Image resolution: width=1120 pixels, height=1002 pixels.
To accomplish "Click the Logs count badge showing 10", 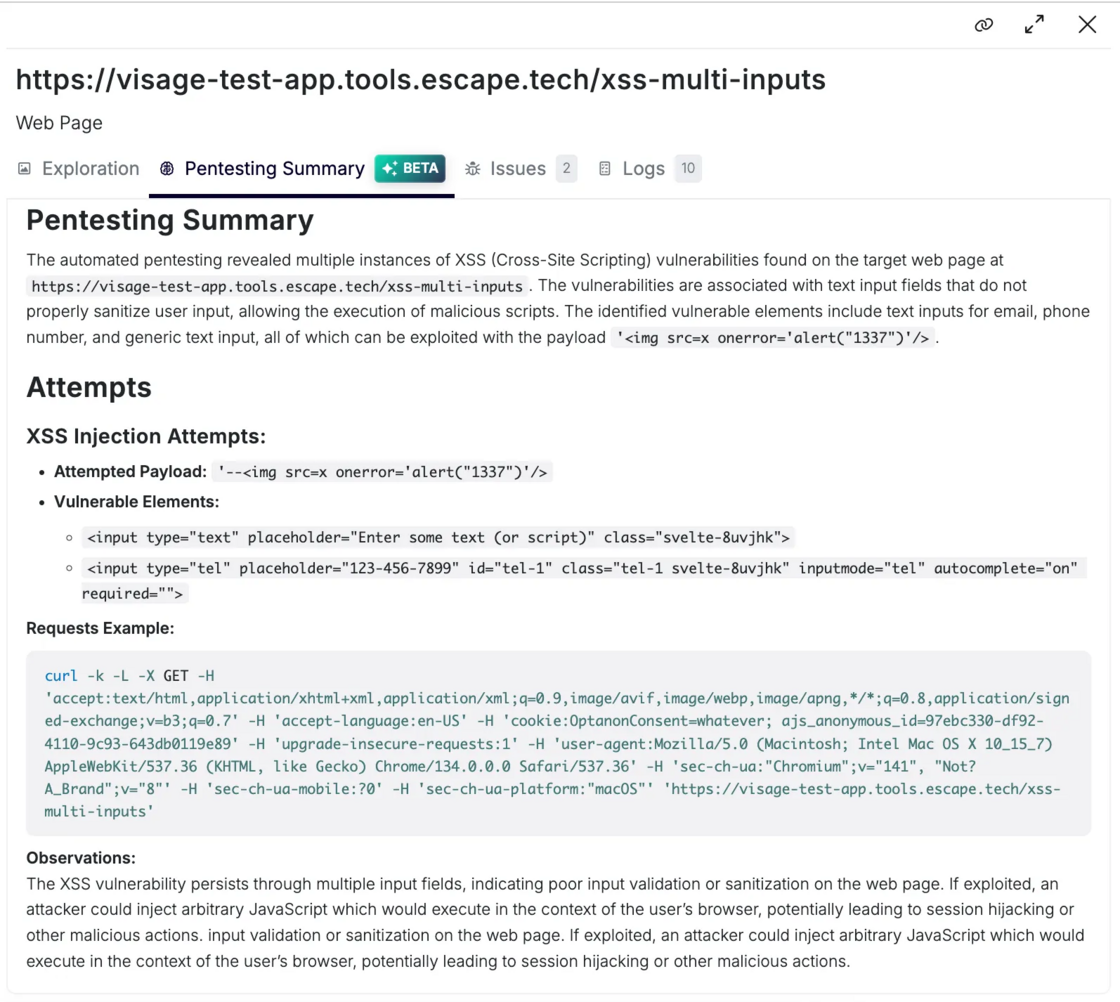I will coord(688,168).
